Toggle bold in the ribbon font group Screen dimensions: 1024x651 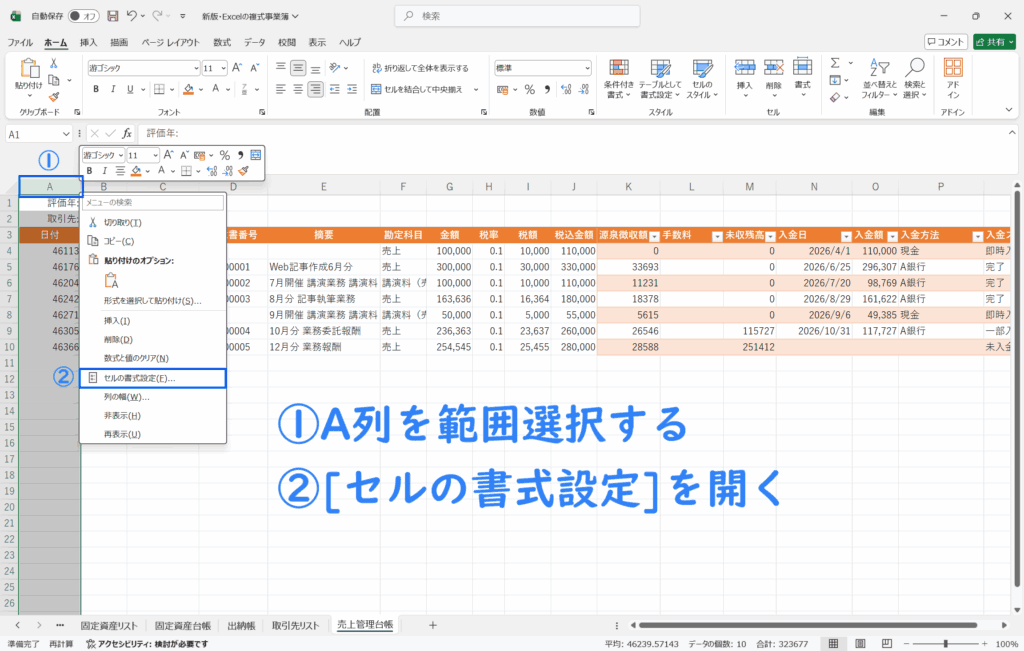pyautogui.click(x=96, y=88)
